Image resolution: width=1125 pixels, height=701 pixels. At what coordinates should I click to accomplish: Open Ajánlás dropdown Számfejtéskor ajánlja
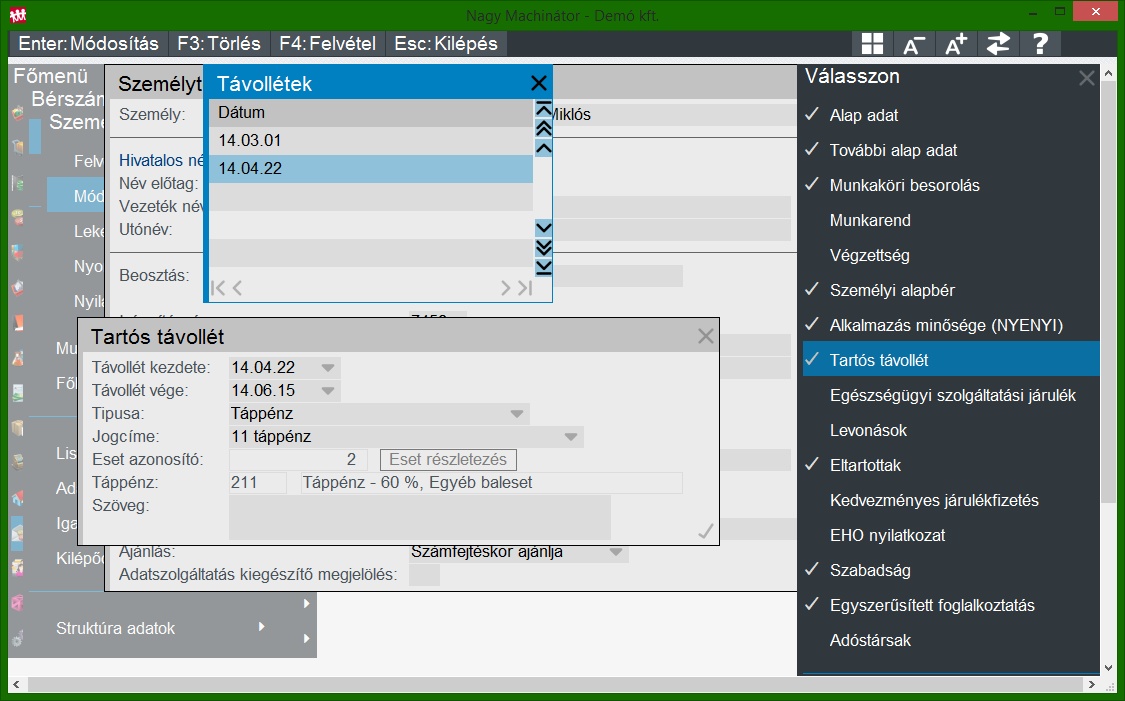(616, 552)
